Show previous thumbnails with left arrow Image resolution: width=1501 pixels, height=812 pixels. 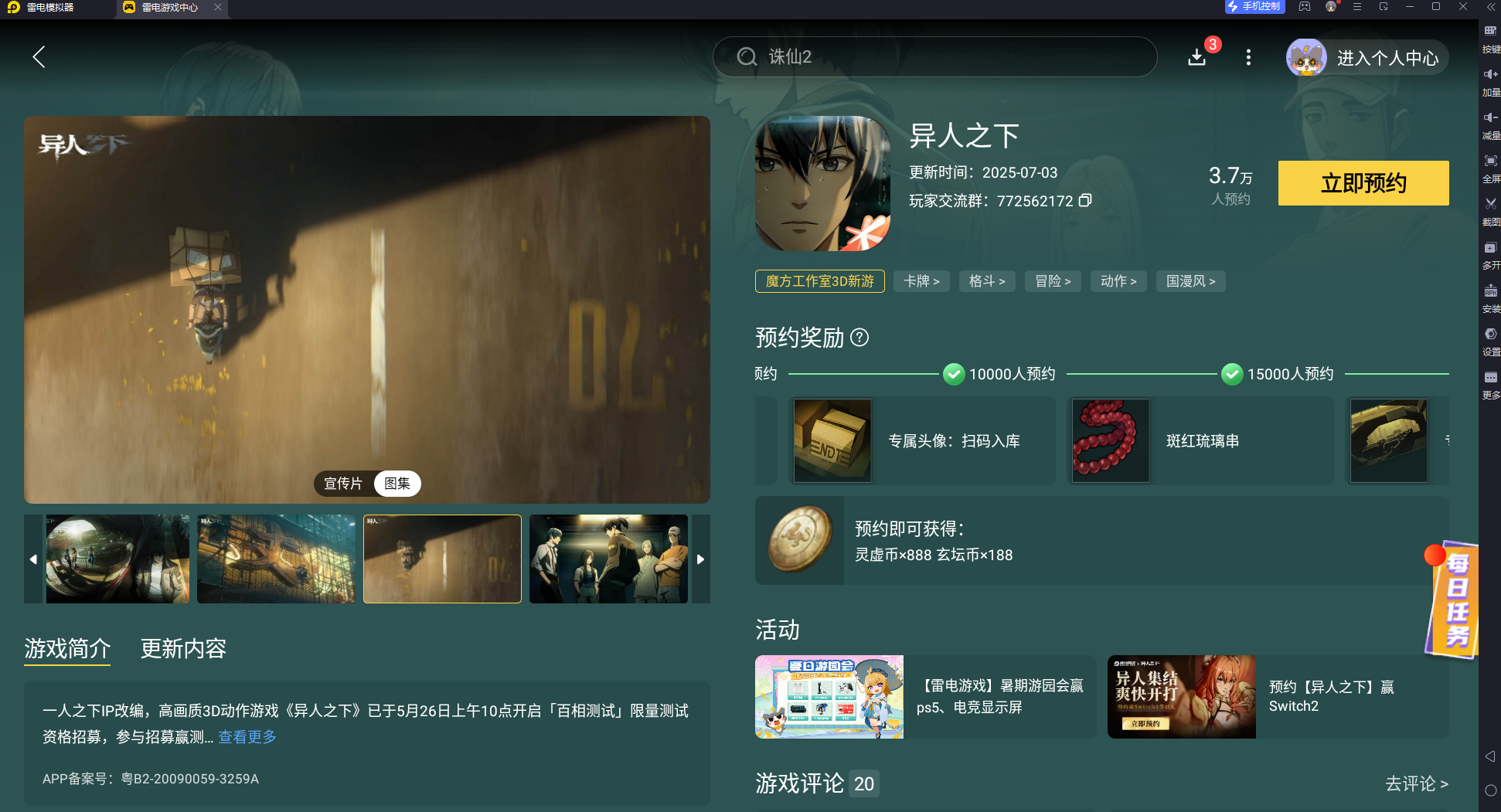[x=33, y=559]
